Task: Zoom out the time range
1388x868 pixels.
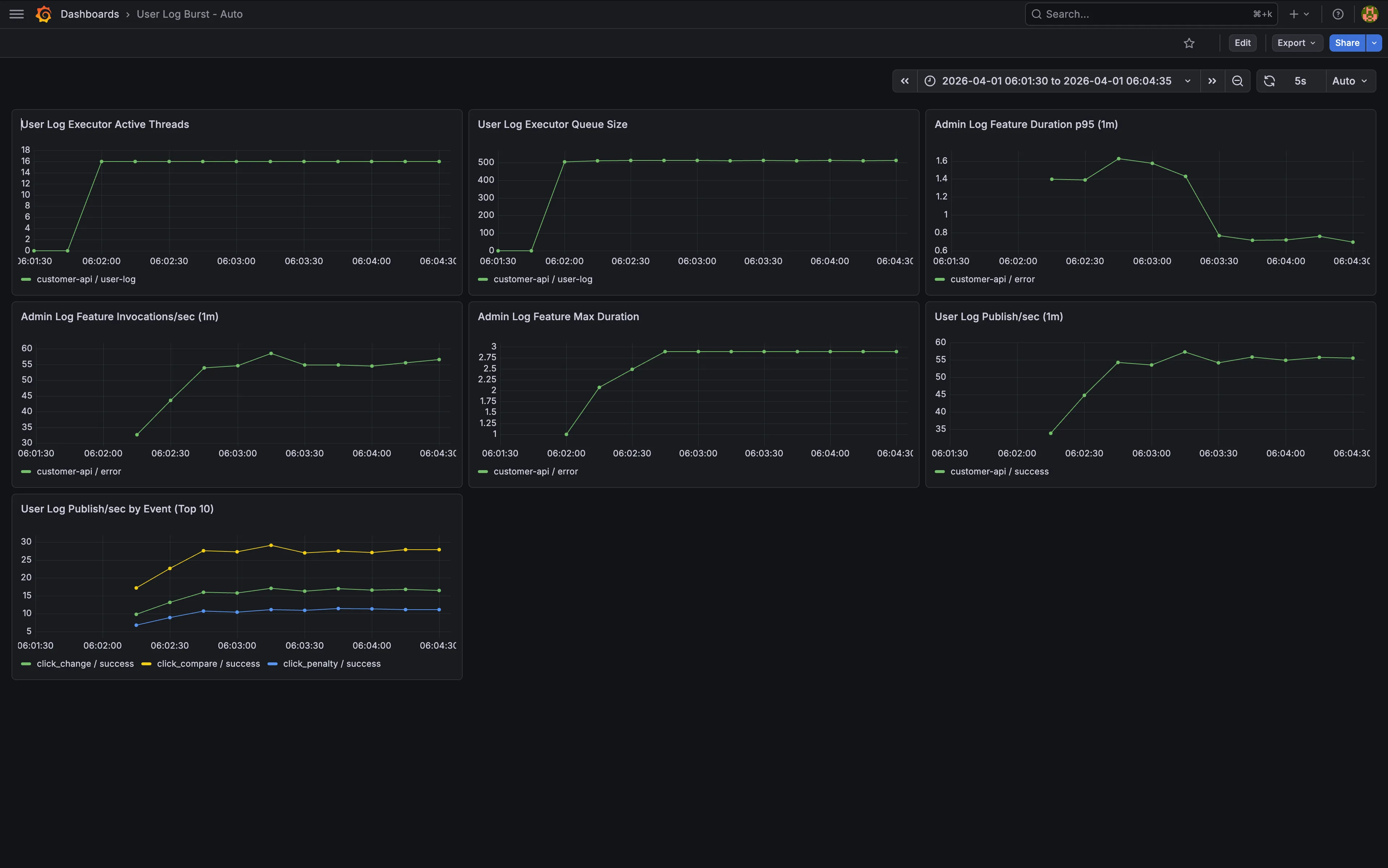Action: coord(1238,81)
